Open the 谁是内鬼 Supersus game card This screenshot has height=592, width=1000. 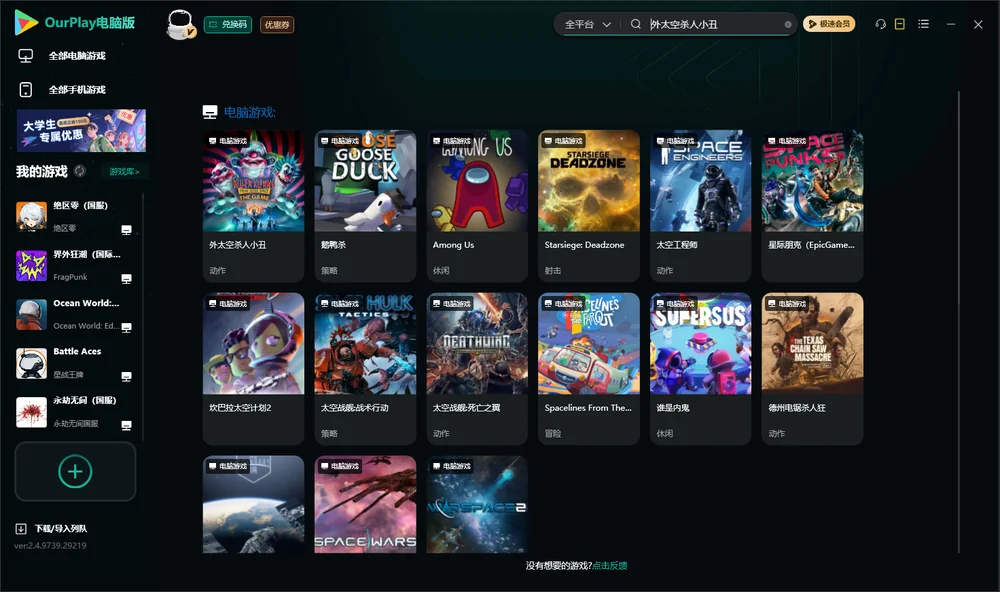pos(700,368)
